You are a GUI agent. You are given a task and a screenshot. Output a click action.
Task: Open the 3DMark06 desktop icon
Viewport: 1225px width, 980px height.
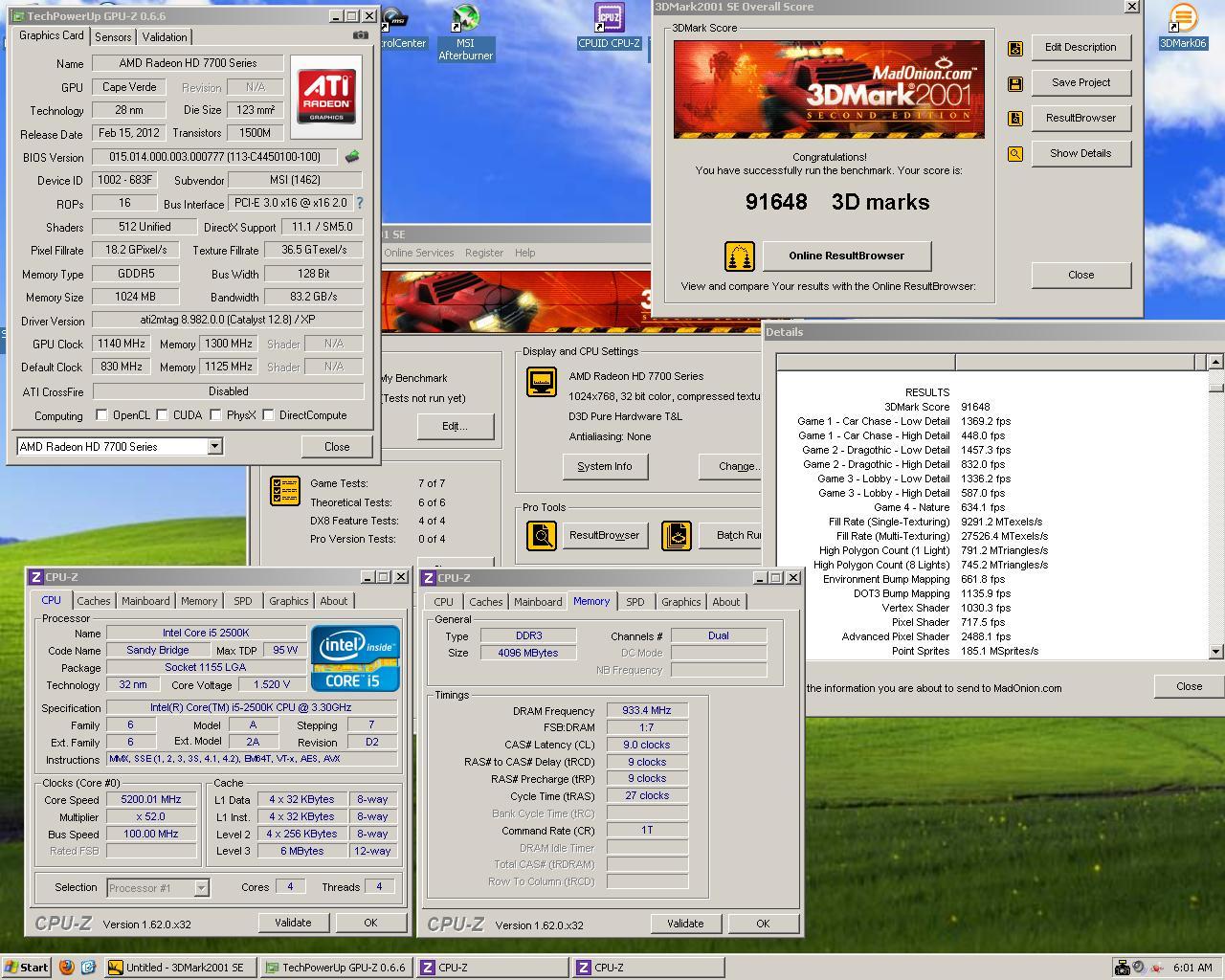coord(1183,26)
